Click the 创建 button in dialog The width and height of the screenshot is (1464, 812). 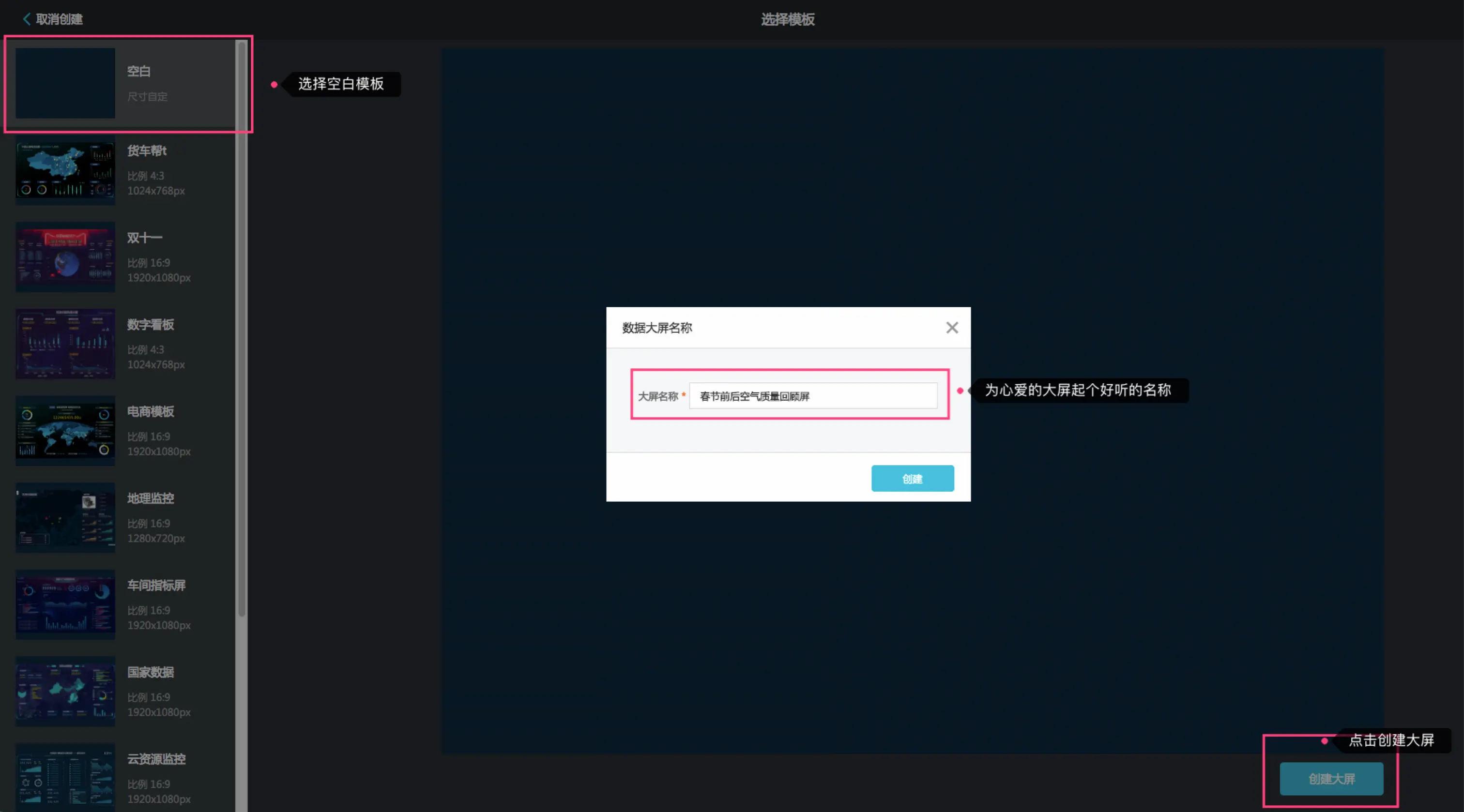[912, 479]
